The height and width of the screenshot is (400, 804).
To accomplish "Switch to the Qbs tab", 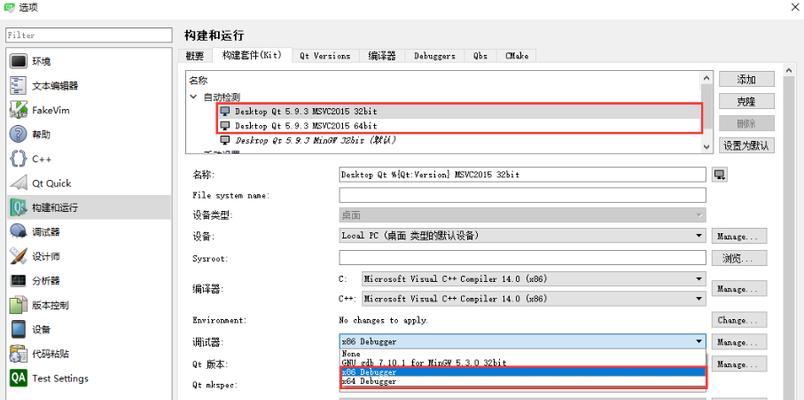I will point(480,56).
